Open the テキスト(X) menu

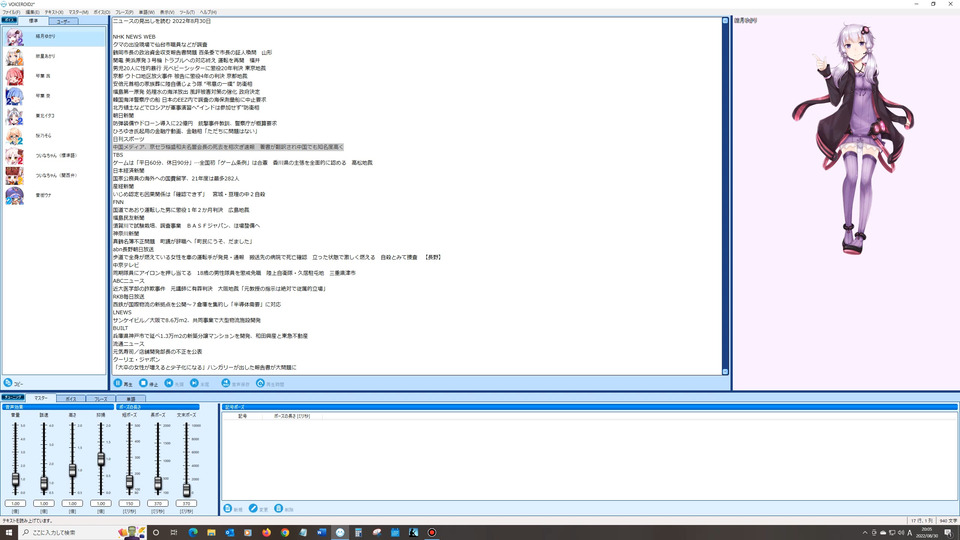pos(54,12)
